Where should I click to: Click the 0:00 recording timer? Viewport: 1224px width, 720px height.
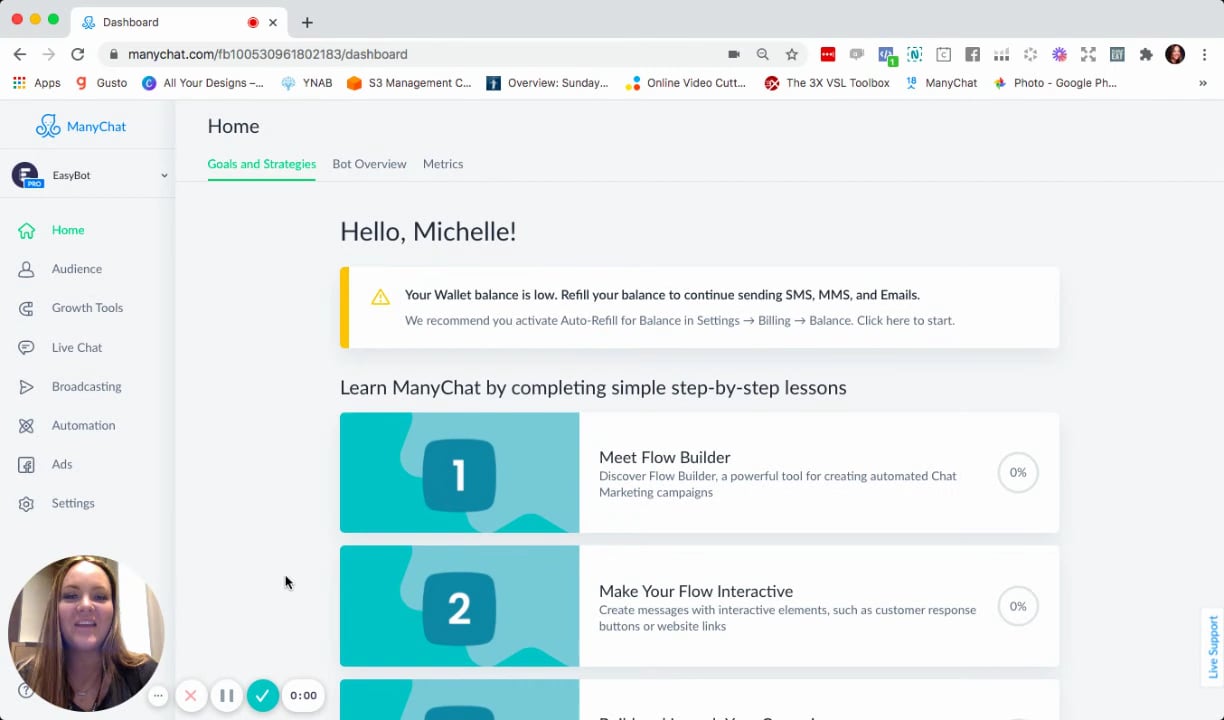(x=303, y=695)
